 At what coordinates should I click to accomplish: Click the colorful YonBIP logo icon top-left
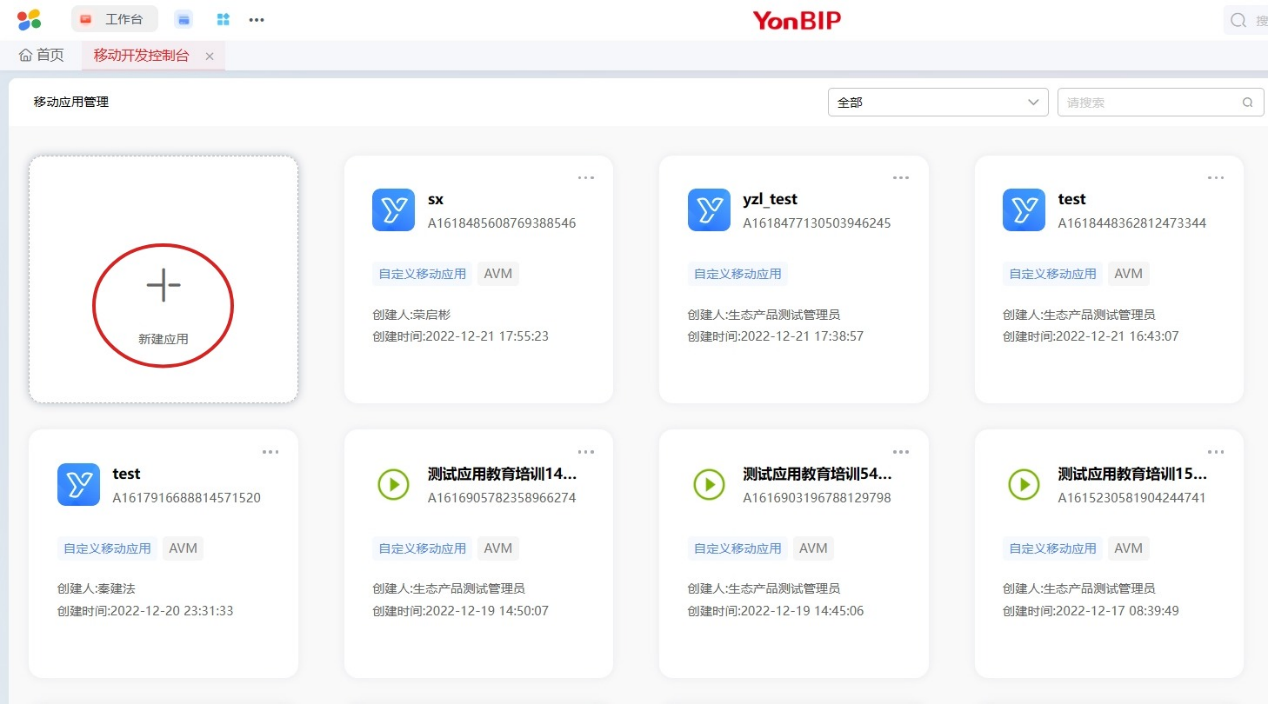pos(27,19)
